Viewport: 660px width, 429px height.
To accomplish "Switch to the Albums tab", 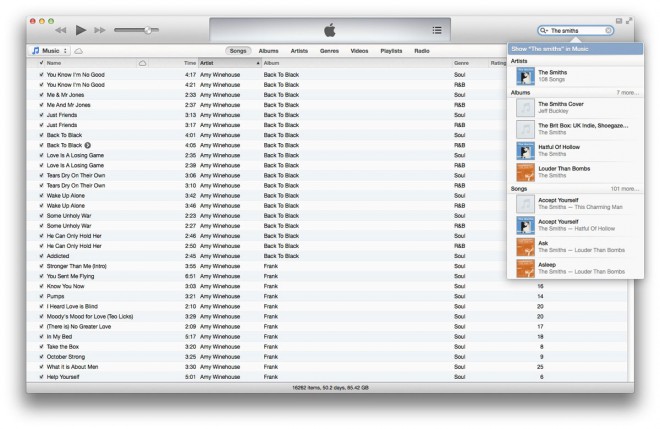I will (268, 50).
